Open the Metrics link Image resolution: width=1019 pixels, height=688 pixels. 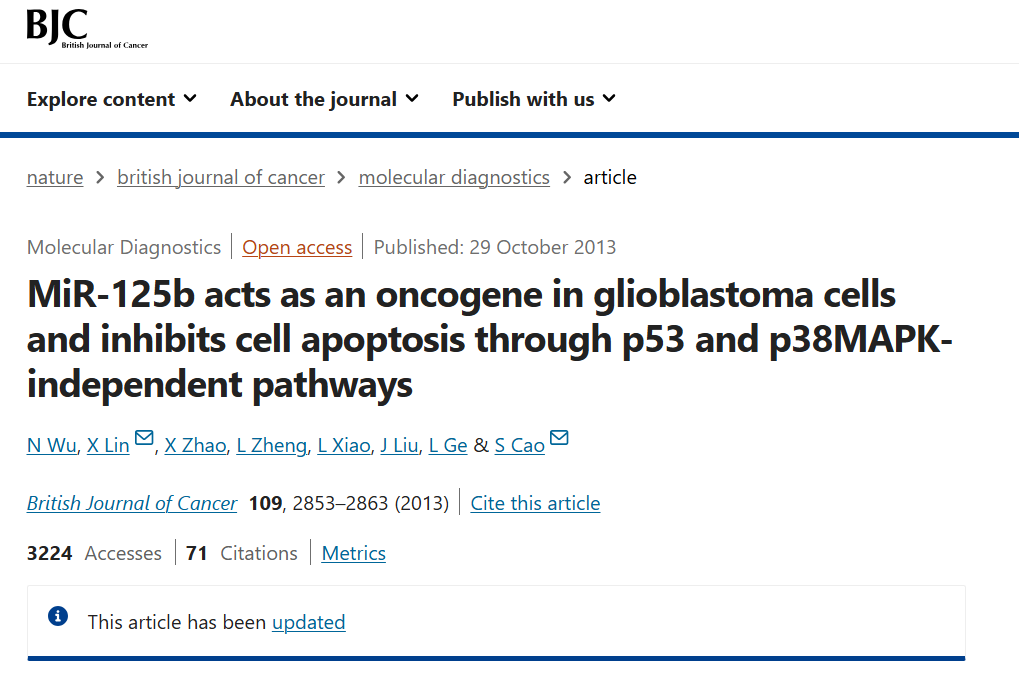click(x=354, y=554)
